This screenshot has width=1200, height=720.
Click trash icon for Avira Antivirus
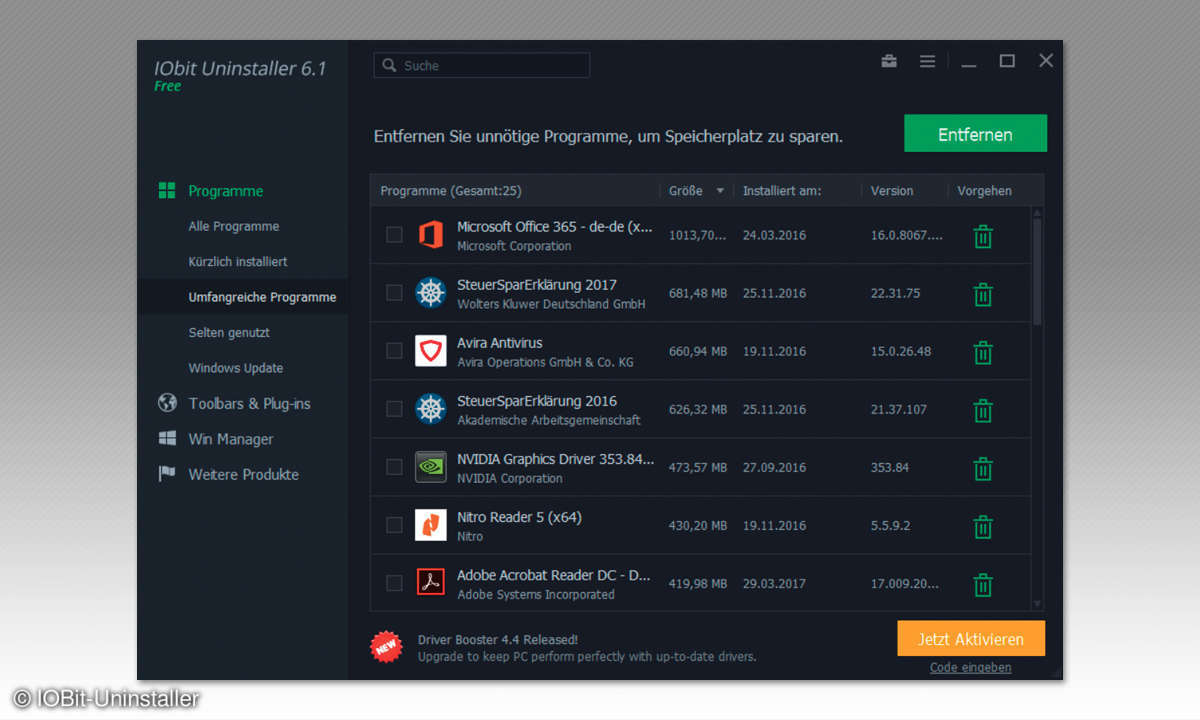point(983,352)
